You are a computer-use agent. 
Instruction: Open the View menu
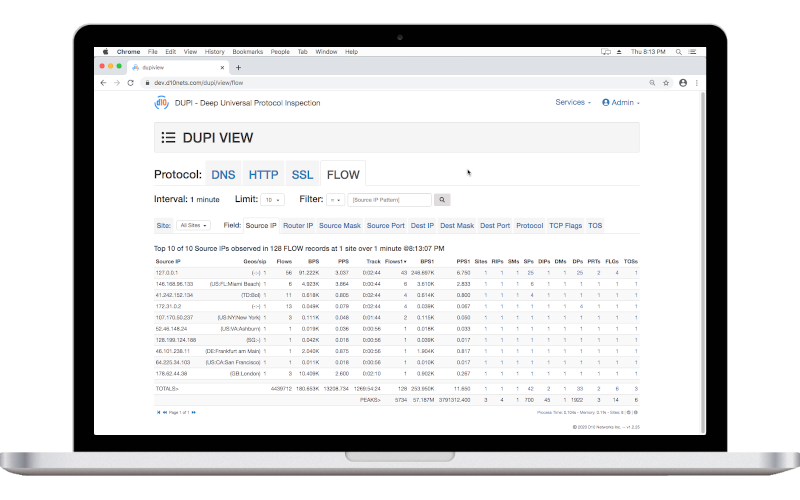(x=190, y=52)
